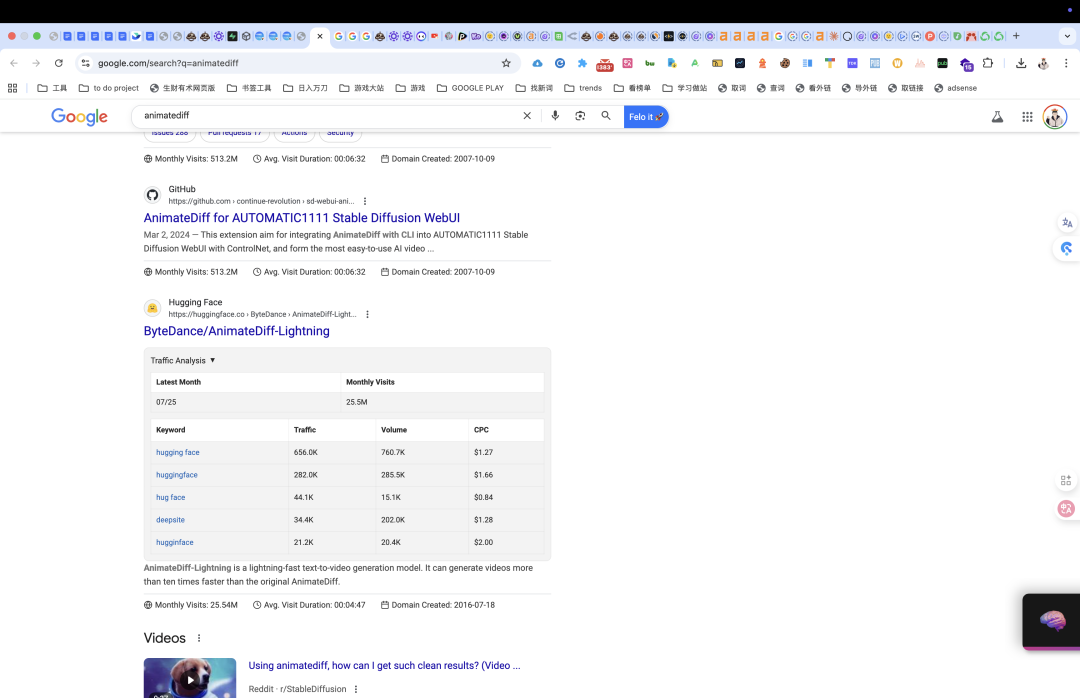Open site information icon in address bar
Viewport: 1080px width, 698px height.
(x=85, y=63)
